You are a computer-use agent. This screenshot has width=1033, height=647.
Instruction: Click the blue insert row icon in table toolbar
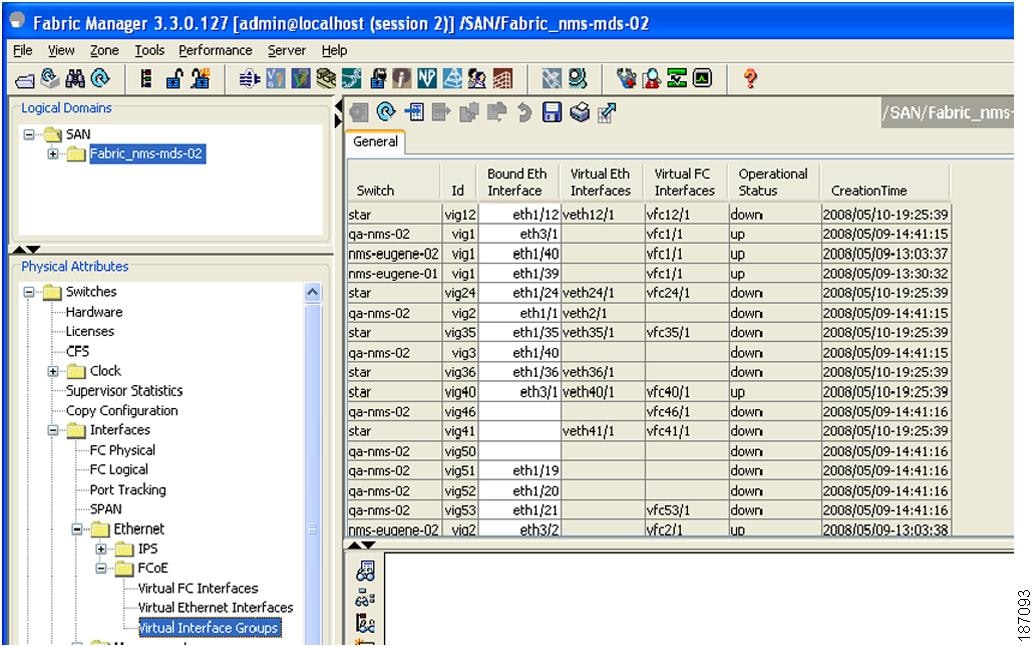414,112
